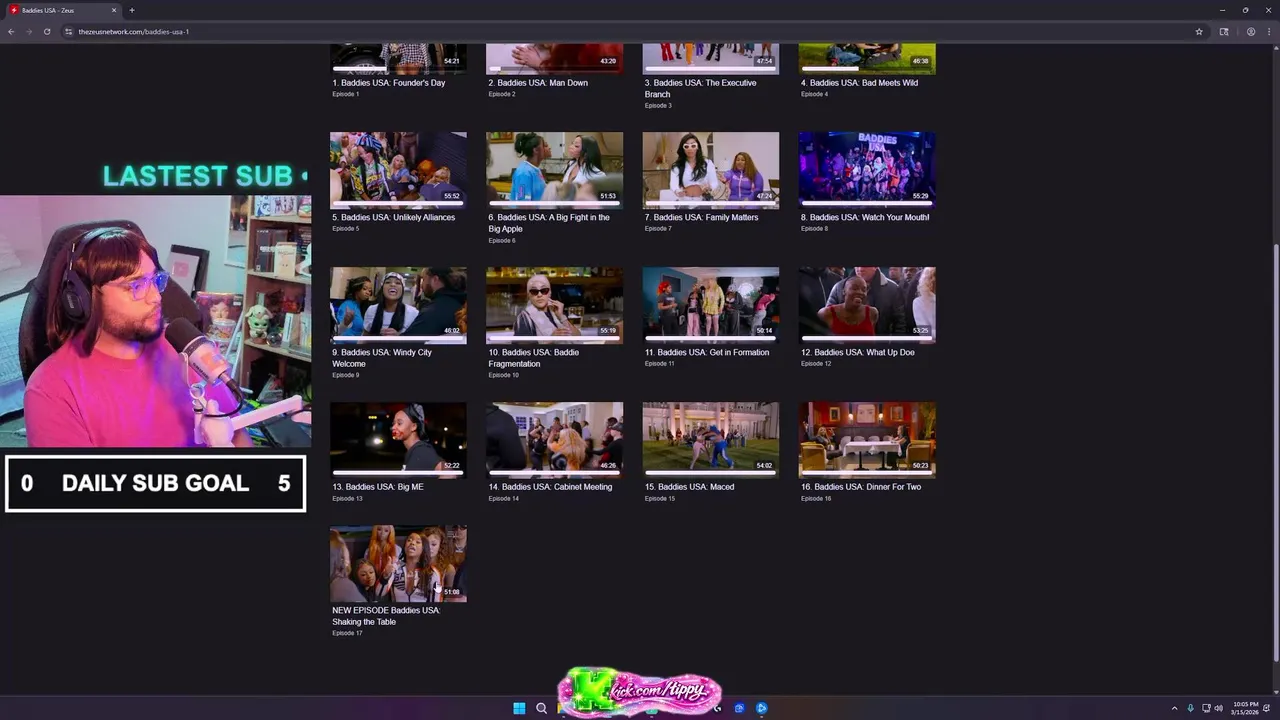Select the Baddies USA - Zeus tab
1280x720 pixels.
point(62,10)
